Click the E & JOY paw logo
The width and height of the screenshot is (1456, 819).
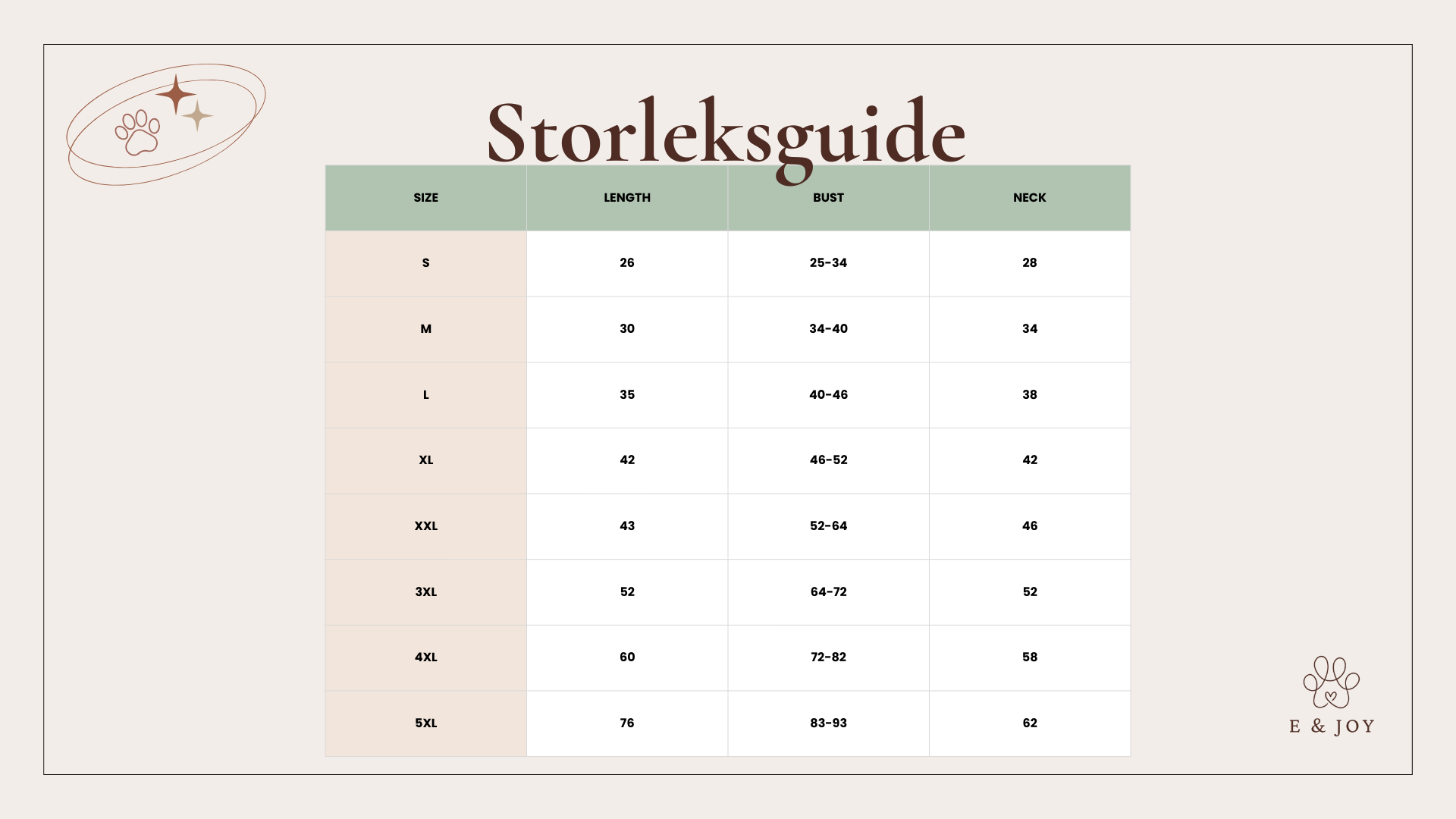(x=1331, y=682)
